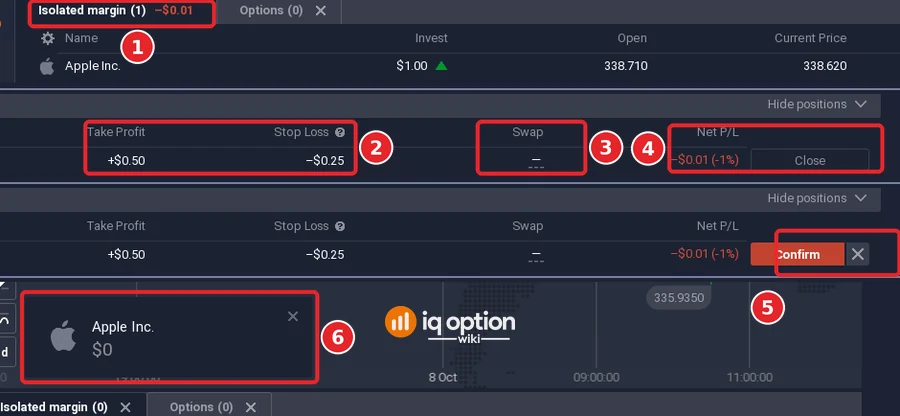Edit −$0.25 Stop Loss in the Close-button panel

(325, 161)
